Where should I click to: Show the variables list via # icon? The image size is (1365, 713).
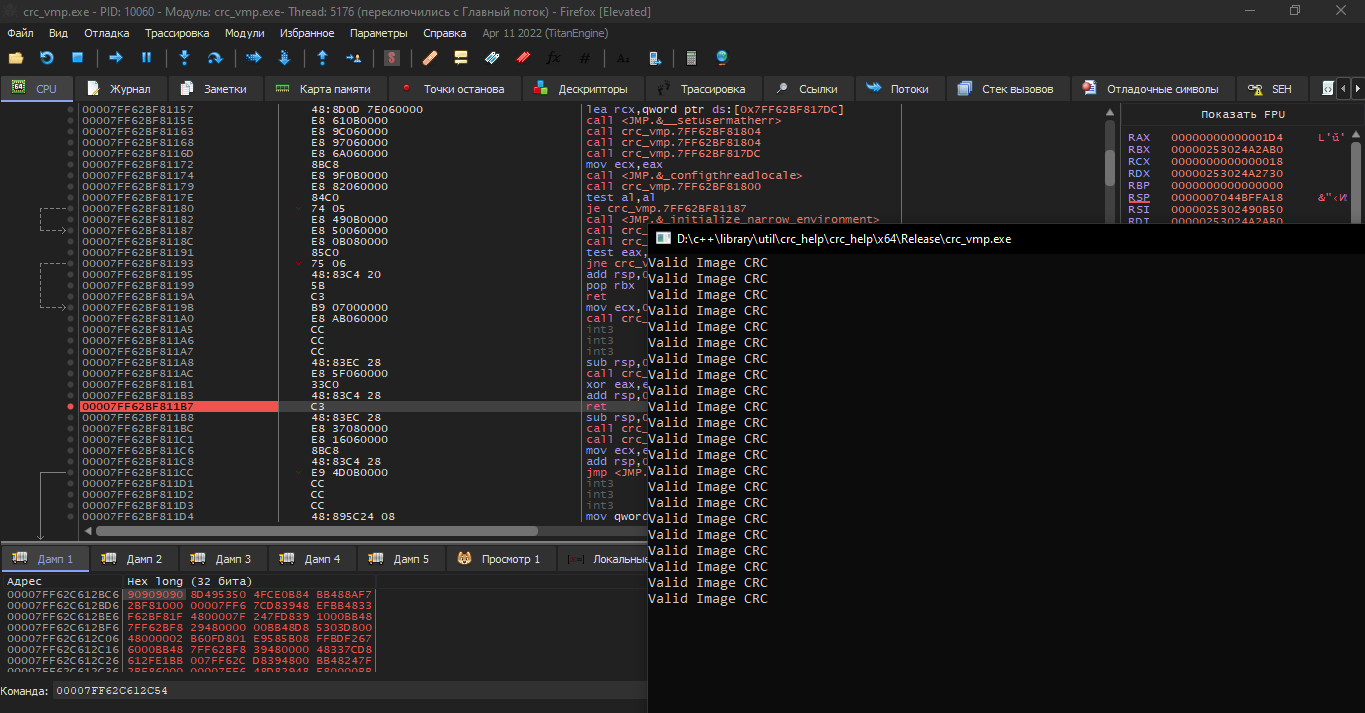click(584, 58)
